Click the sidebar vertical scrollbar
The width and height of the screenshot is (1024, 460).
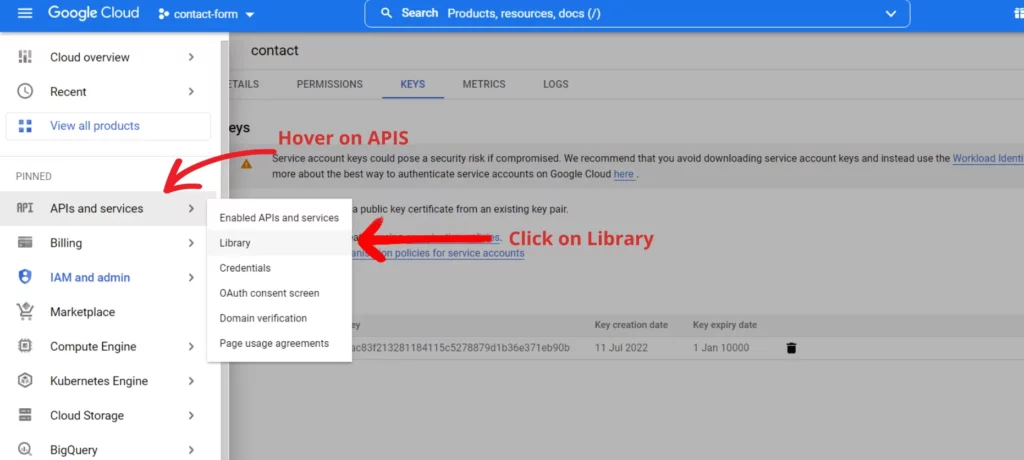(x=224, y=248)
